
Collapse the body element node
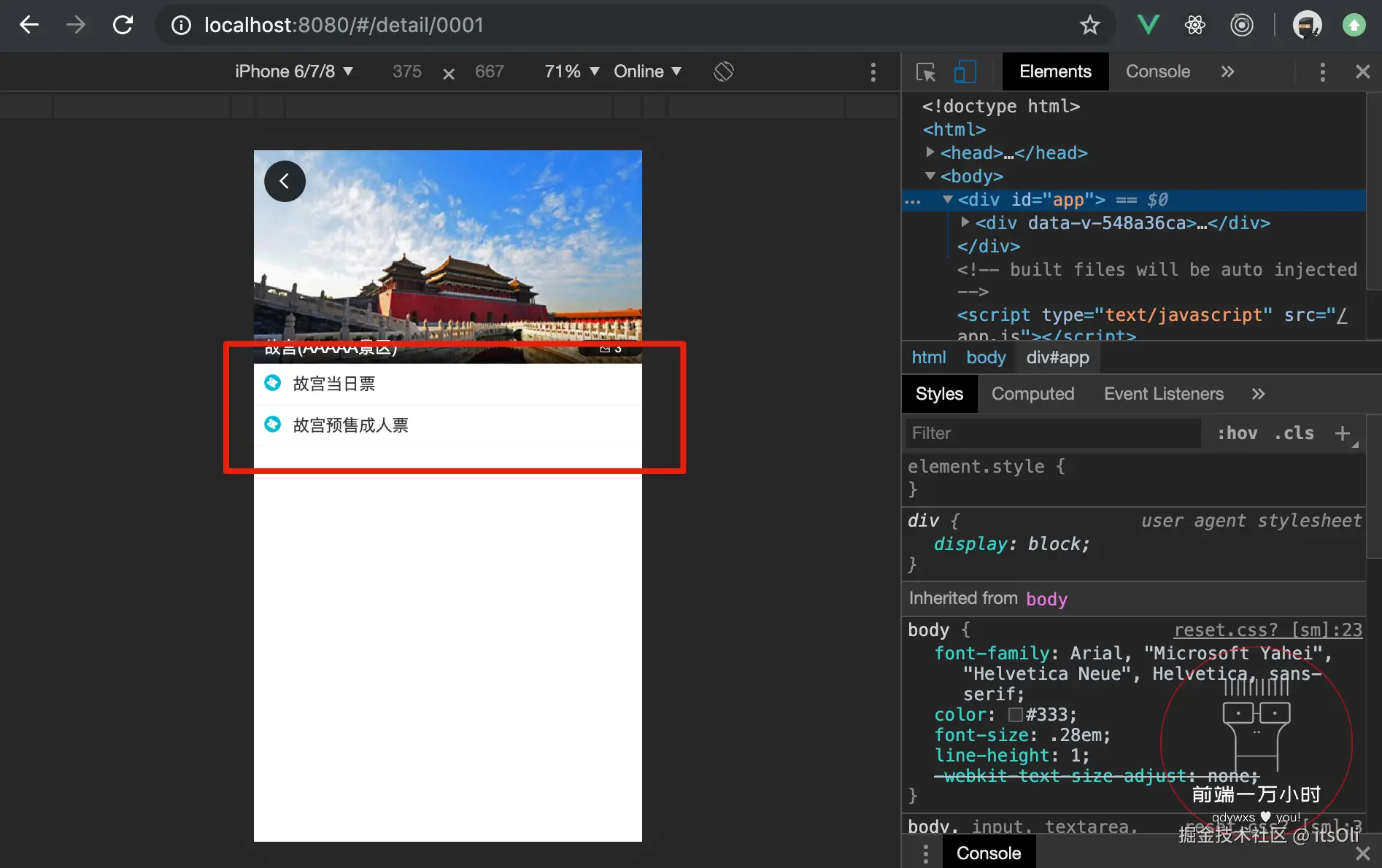[930, 176]
